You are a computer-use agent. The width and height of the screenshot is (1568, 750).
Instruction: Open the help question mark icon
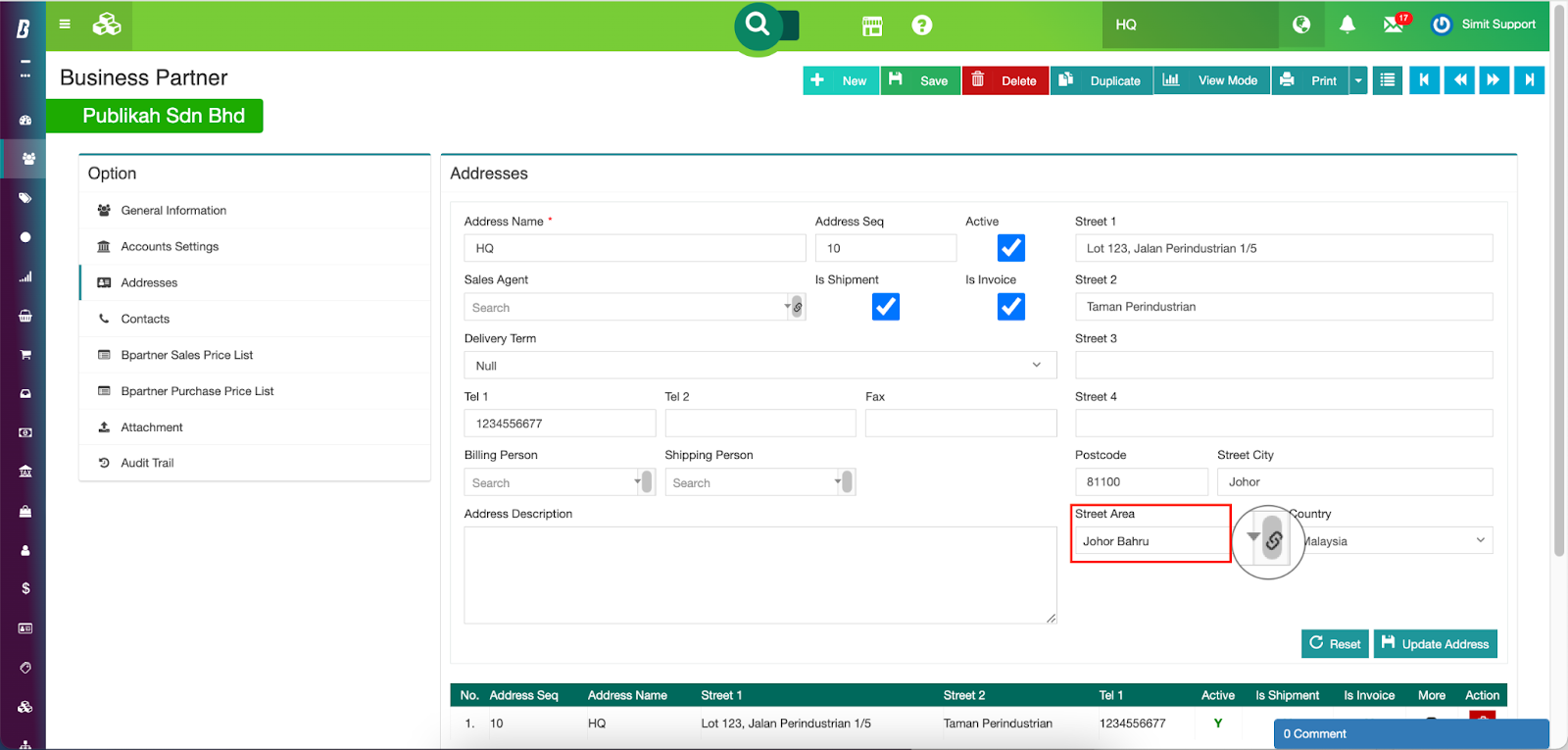click(921, 25)
